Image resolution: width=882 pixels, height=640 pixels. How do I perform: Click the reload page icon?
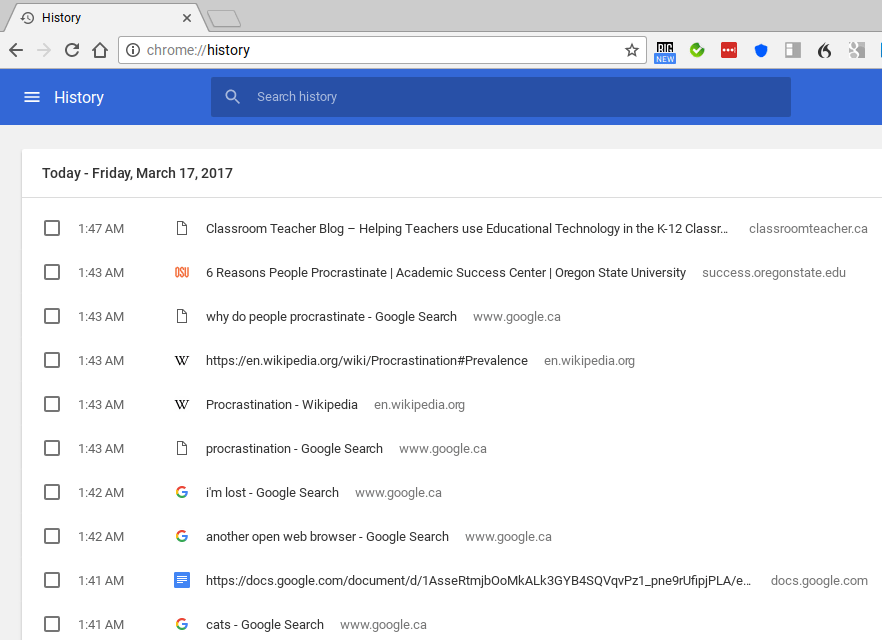click(x=72, y=50)
